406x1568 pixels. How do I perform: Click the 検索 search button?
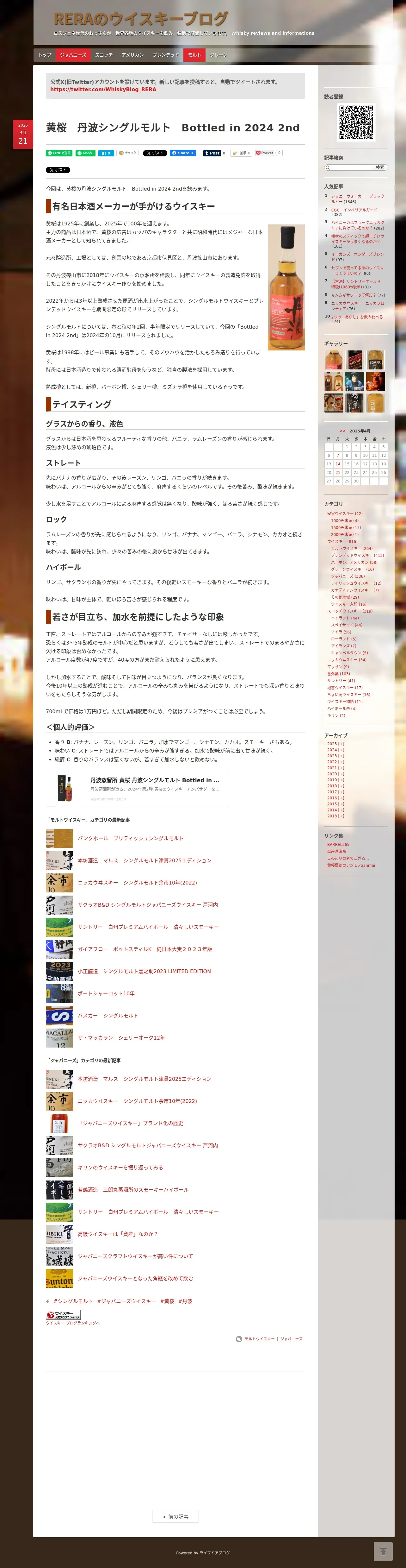[x=380, y=167]
